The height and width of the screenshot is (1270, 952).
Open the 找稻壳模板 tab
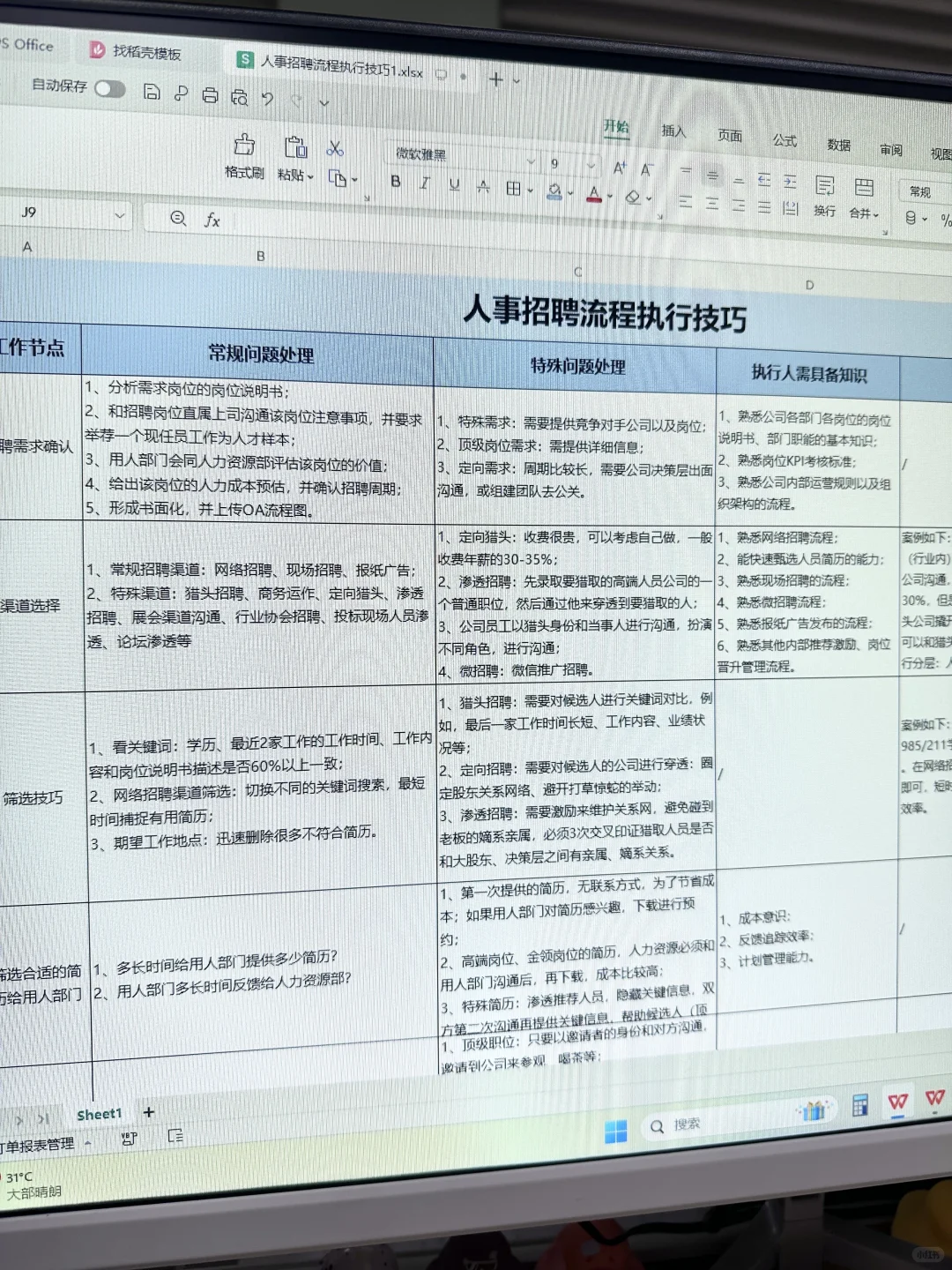(x=136, y=52)
